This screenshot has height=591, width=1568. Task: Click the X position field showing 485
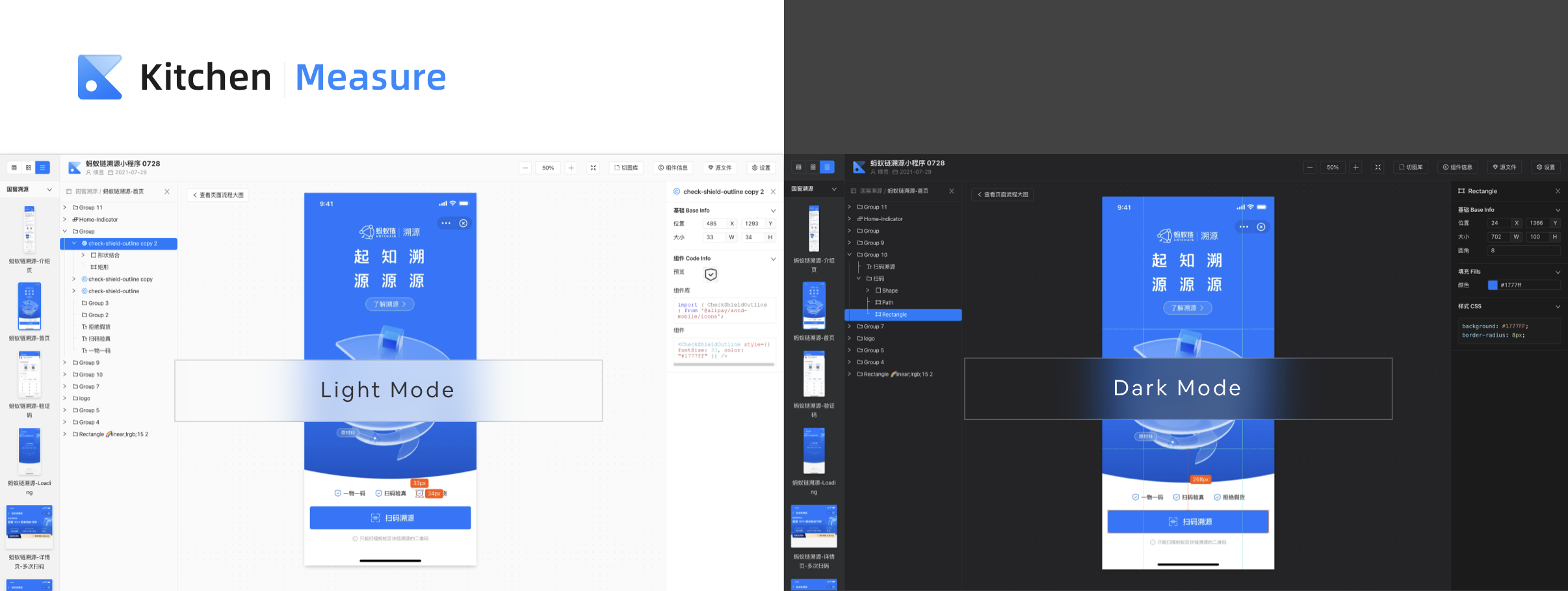[714, 224]
